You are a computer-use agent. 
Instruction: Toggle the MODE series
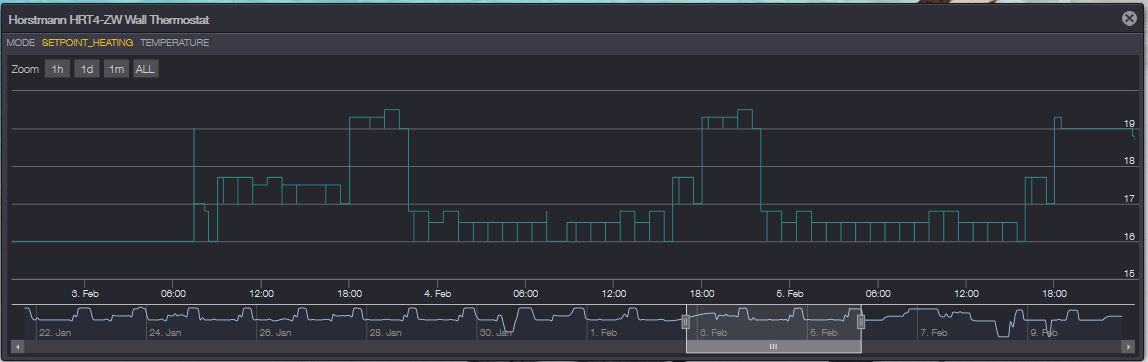coord(20,43)
